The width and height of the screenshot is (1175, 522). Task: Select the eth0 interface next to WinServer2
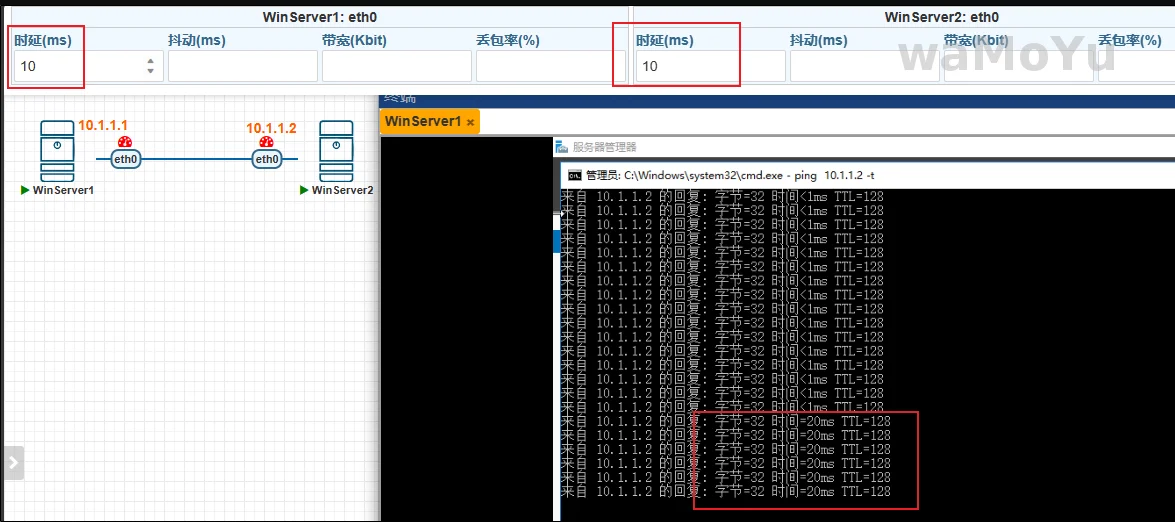[x=266, y=159]
